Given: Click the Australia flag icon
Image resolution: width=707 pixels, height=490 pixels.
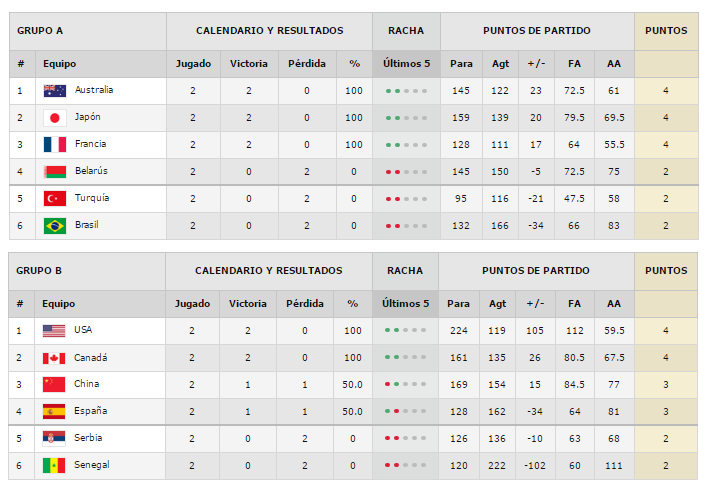Looking at the screenshot, I should click(x=55, y=91).
